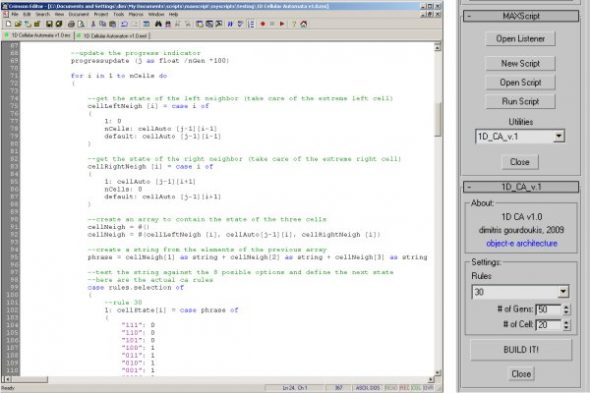
Task: Click the Paste clipboard icon
Action: [x=113, y=24]
